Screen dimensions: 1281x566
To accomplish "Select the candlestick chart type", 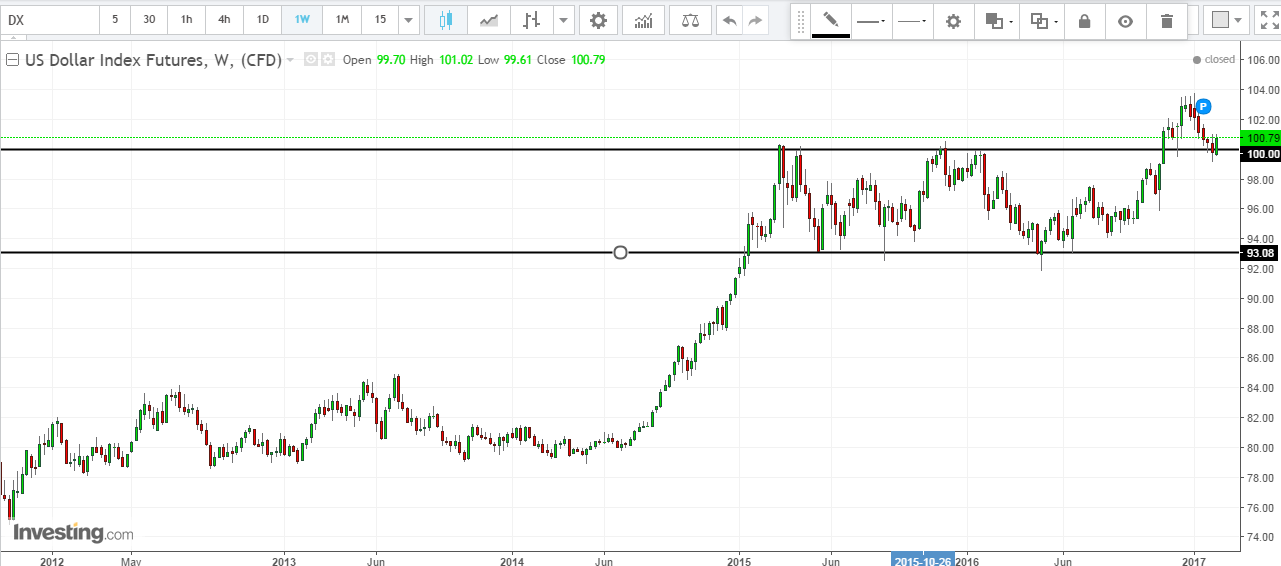I will [x=445, y=19].
